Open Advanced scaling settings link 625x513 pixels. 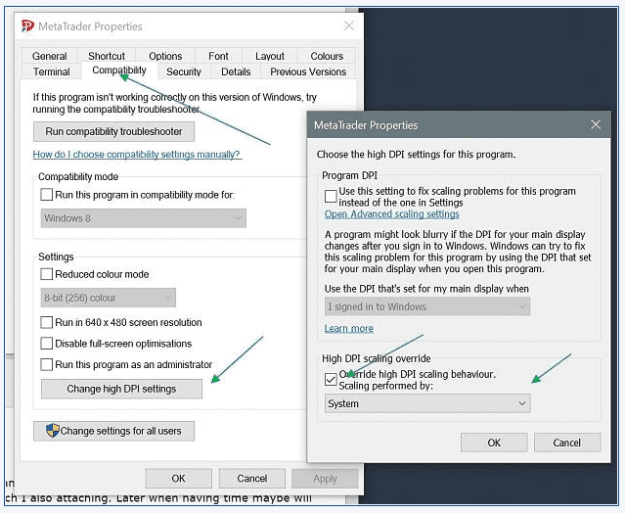click(x=392, y=214)
